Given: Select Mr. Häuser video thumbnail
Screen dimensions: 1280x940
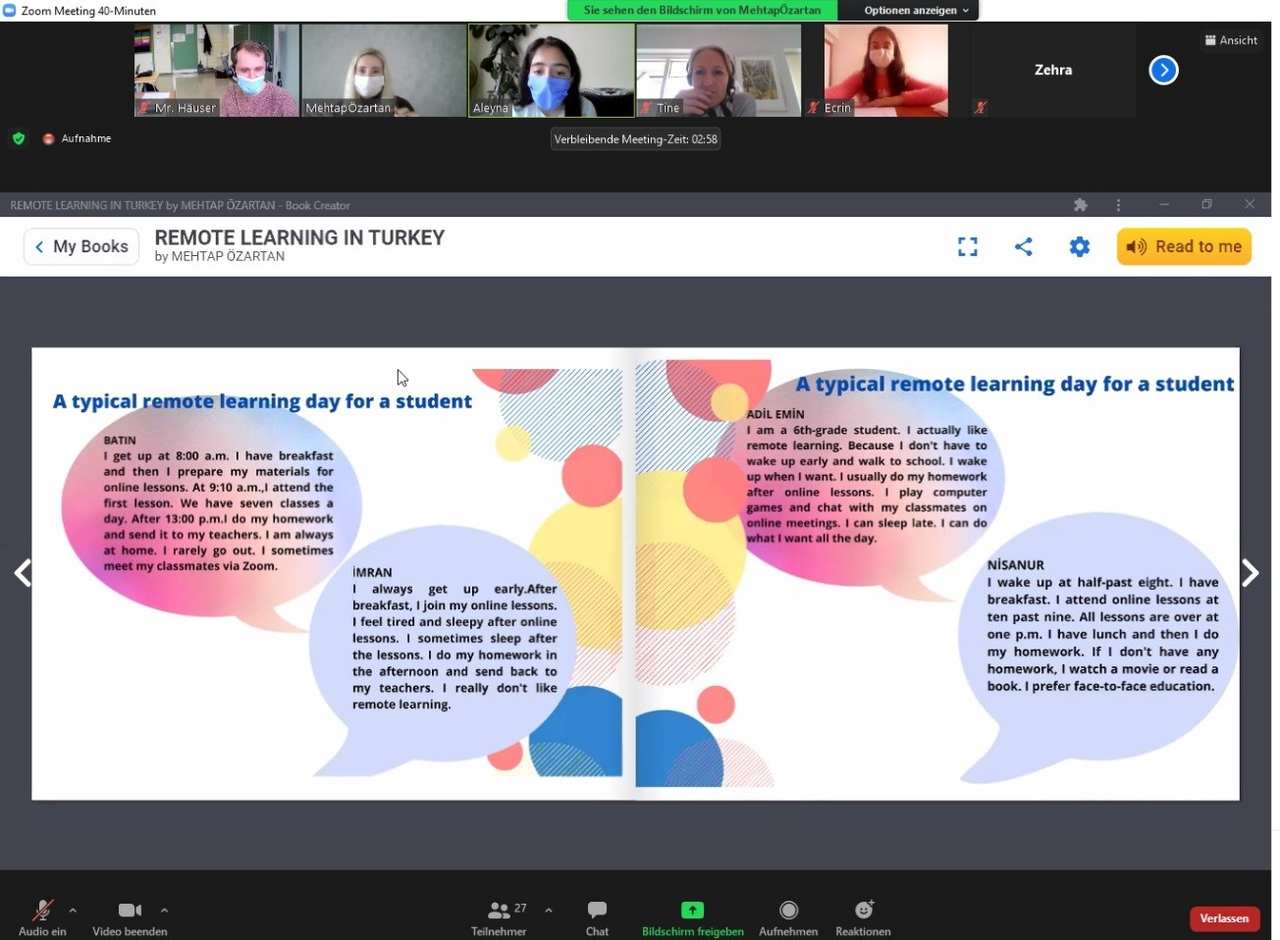Looking at the screenshot, I should coord(217,70).
